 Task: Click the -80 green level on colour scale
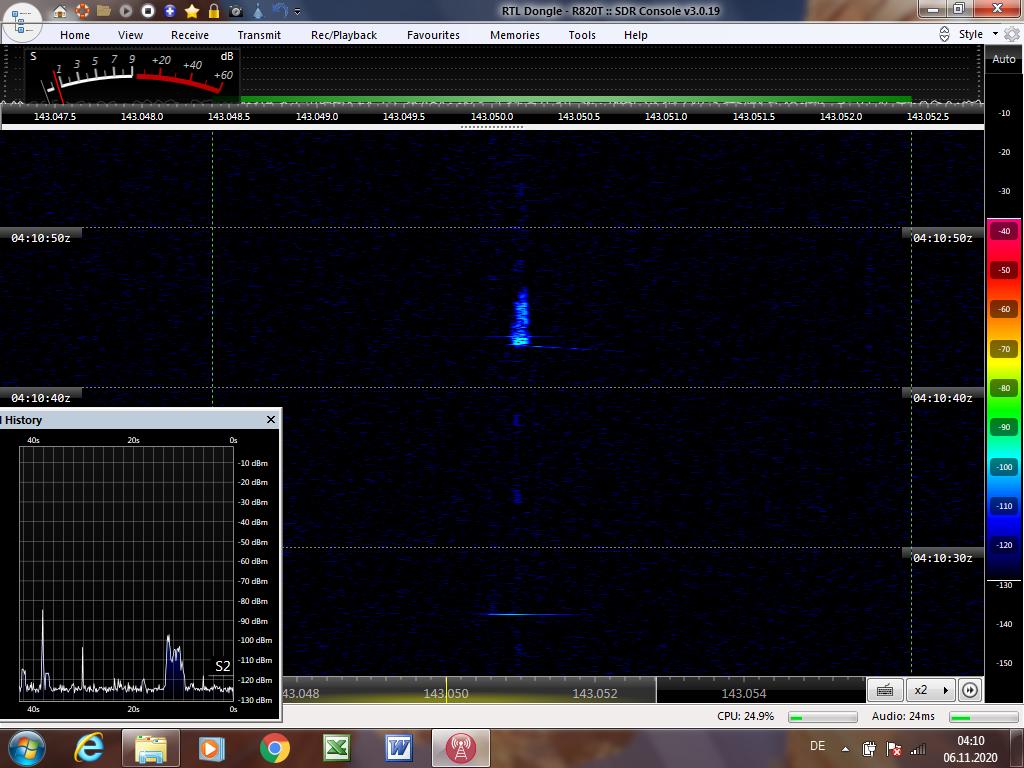(1004, 388)
